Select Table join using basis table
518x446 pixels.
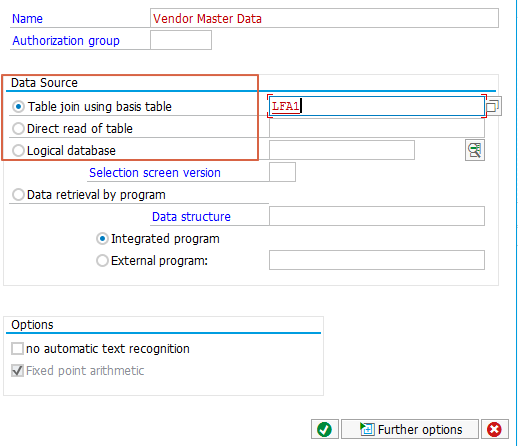tap(18, 107)
